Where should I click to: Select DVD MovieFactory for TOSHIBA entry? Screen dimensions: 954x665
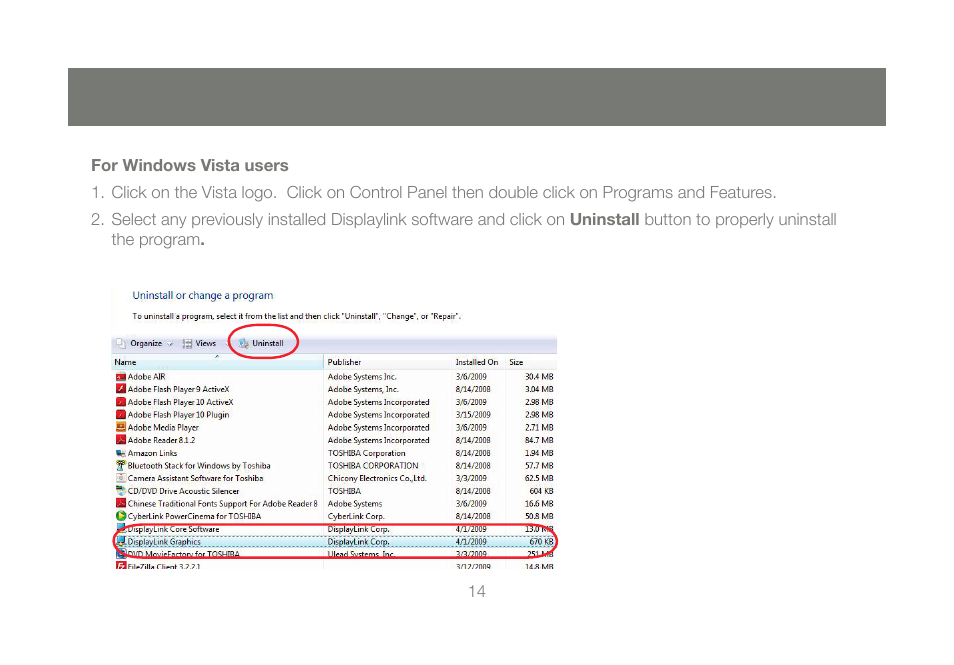click(x=184, y=554)
